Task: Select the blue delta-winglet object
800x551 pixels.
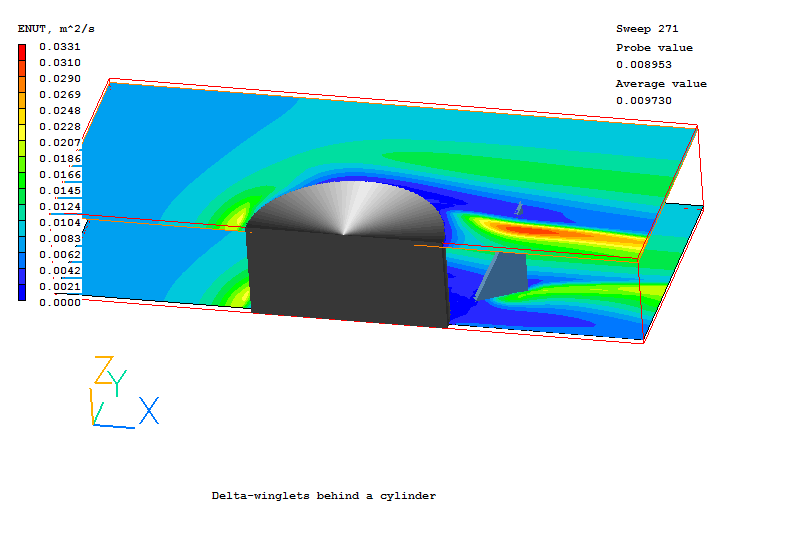Action: [503, 274]
